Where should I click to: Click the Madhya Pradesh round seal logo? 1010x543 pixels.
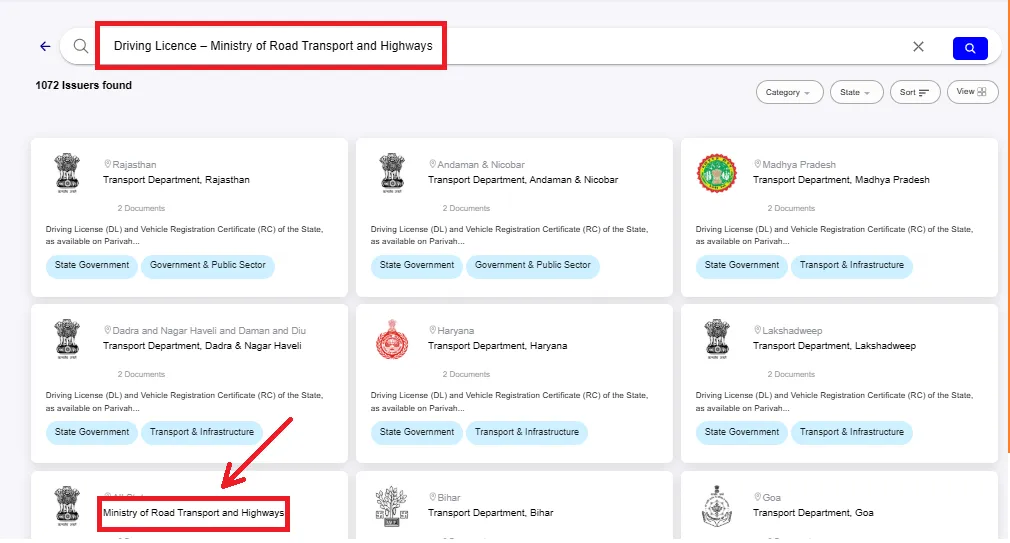point(717,173)
